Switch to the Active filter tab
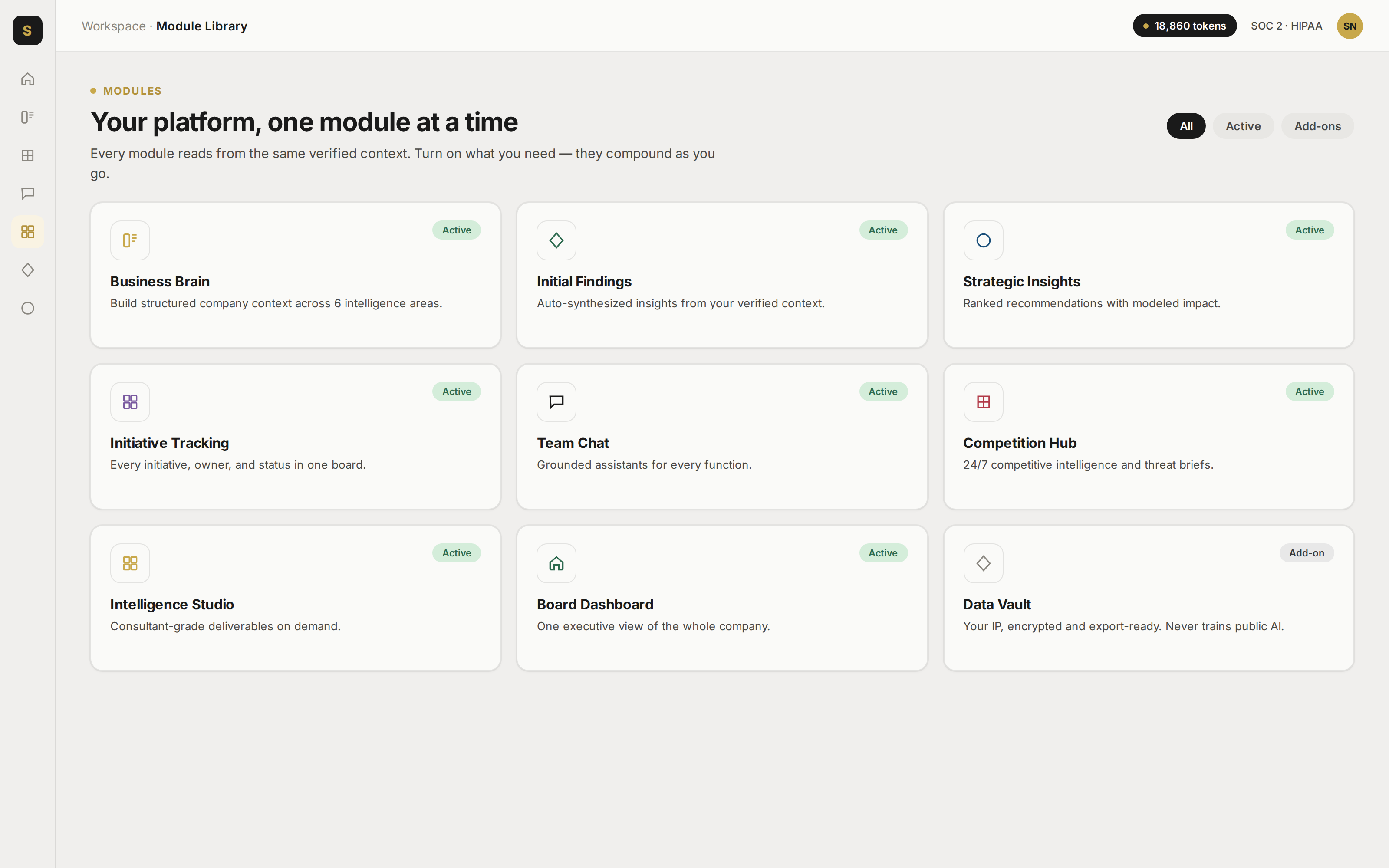Viewport: 1389px width, 868px height. [x=1243, y=126]
